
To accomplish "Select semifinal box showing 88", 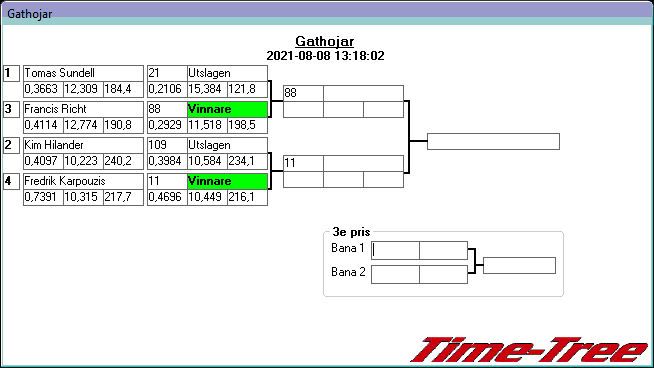I will tap(303, 93).
